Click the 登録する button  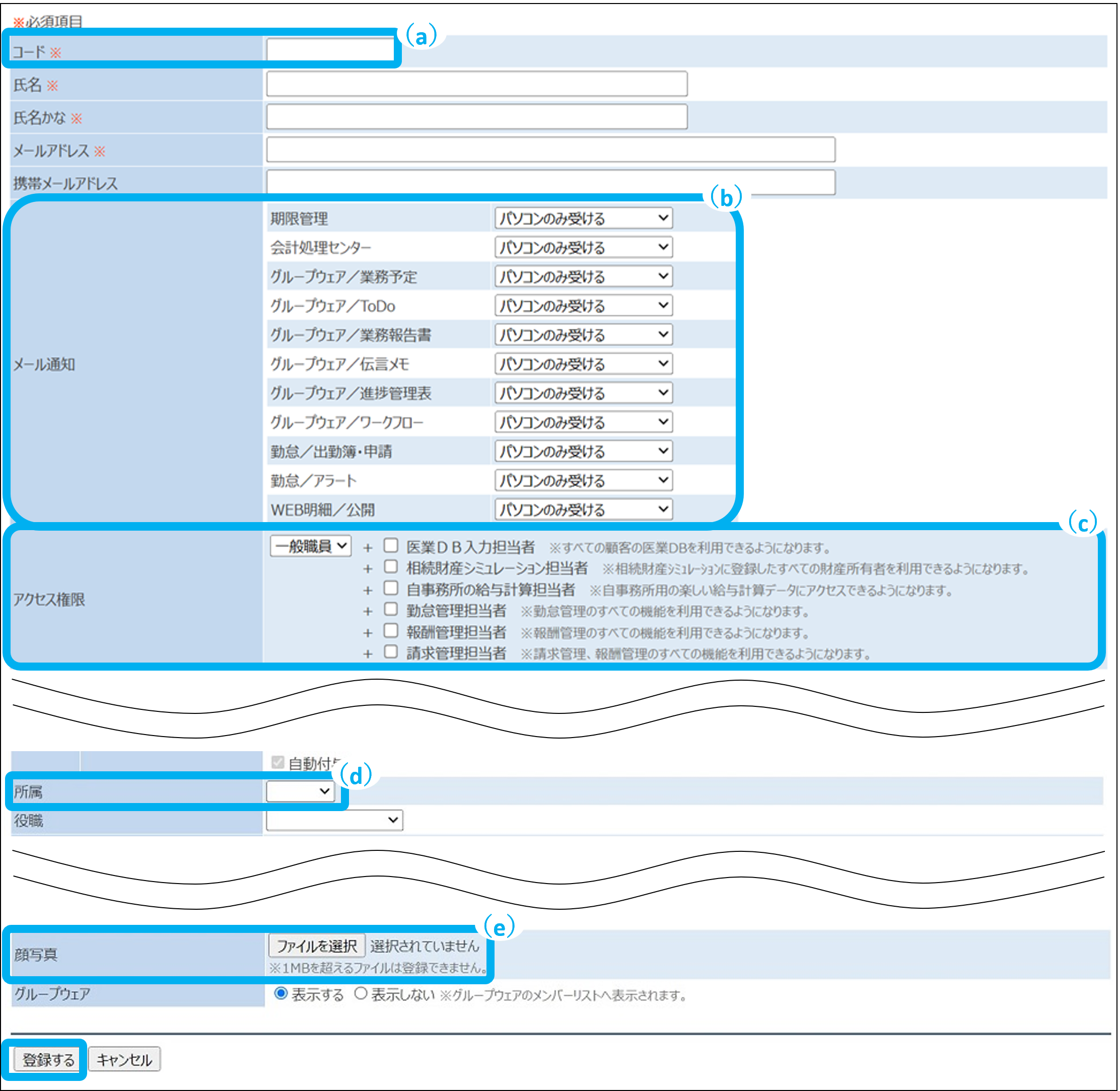coord(48,1059)
